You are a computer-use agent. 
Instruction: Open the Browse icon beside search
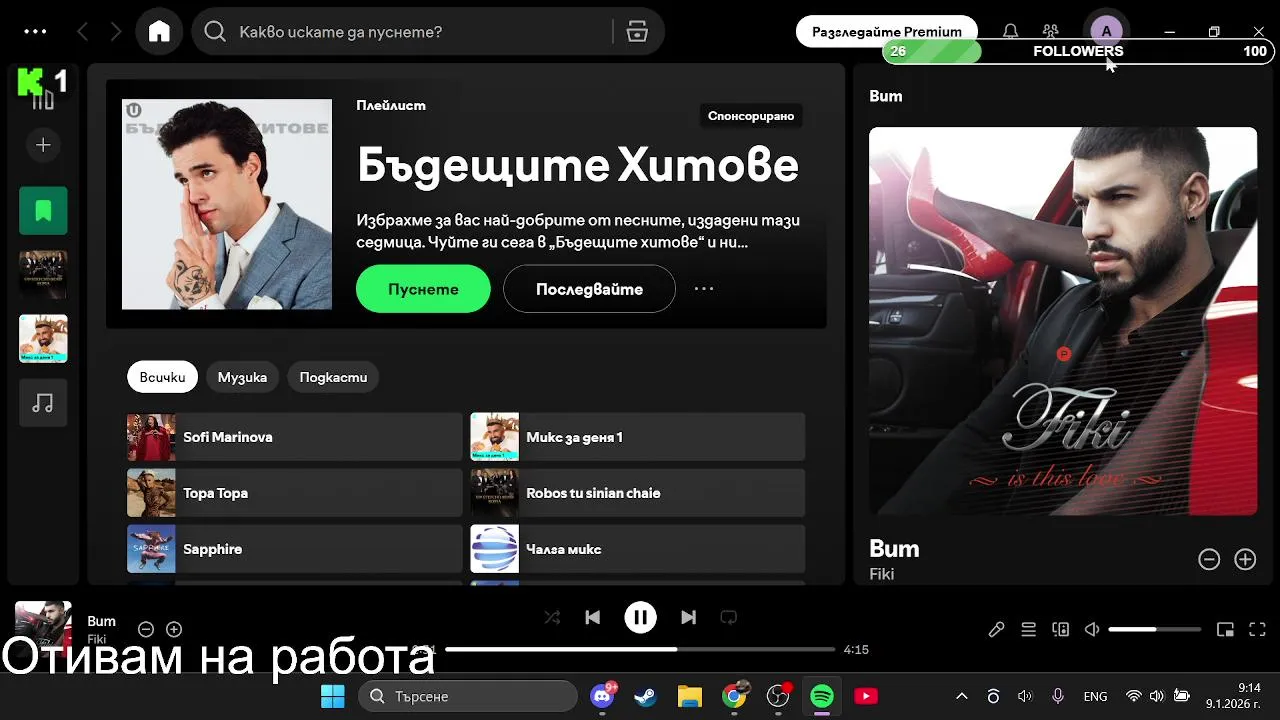click(x=637, y=32)
